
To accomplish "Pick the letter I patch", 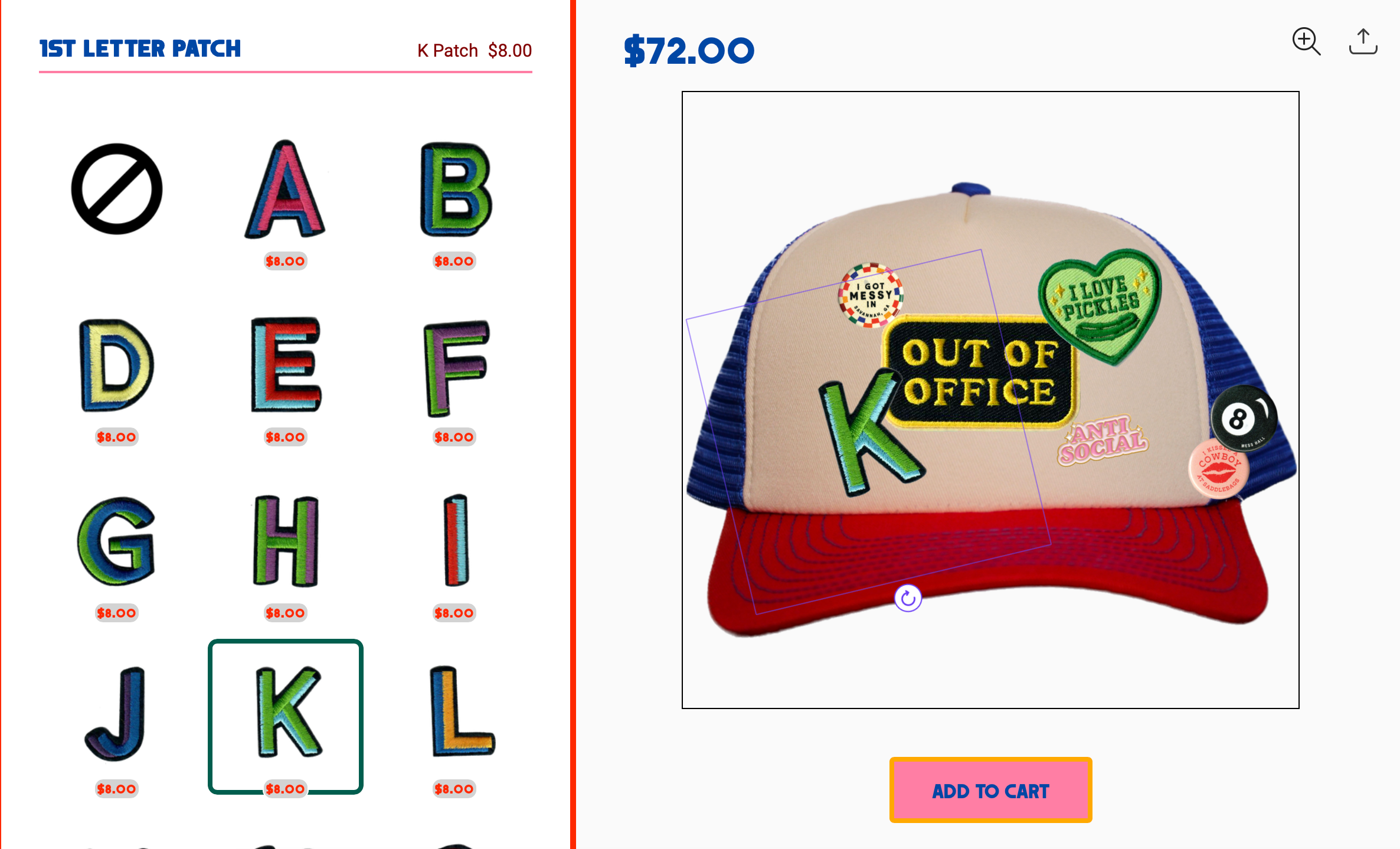I will 456,540.
